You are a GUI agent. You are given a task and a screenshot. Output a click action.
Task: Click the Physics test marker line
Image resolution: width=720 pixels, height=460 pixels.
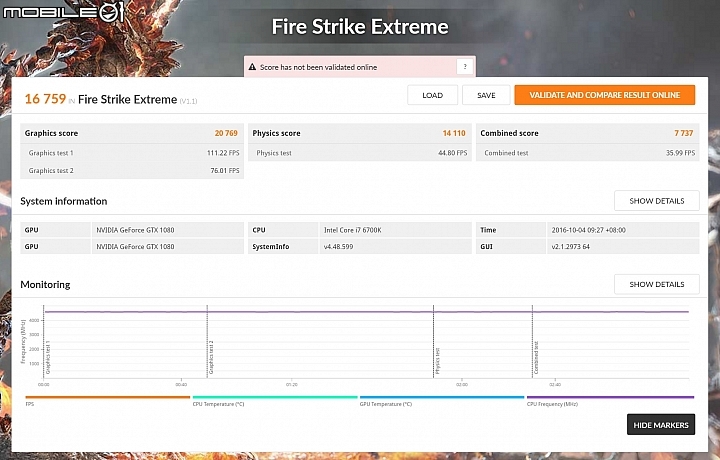pyautogui.click(x=433, y=342)
